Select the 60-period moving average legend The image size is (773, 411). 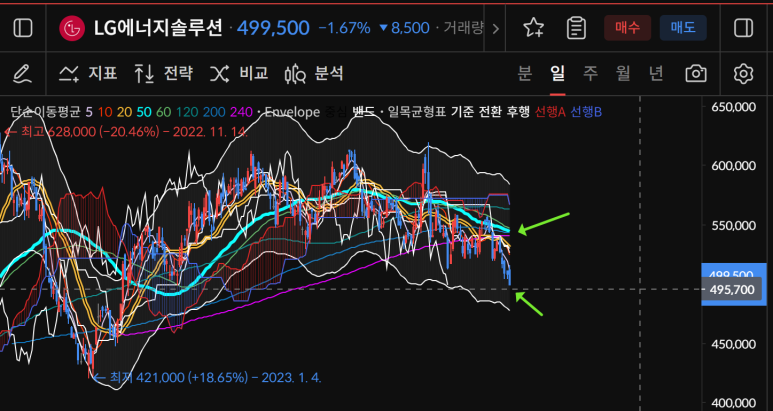163,112
